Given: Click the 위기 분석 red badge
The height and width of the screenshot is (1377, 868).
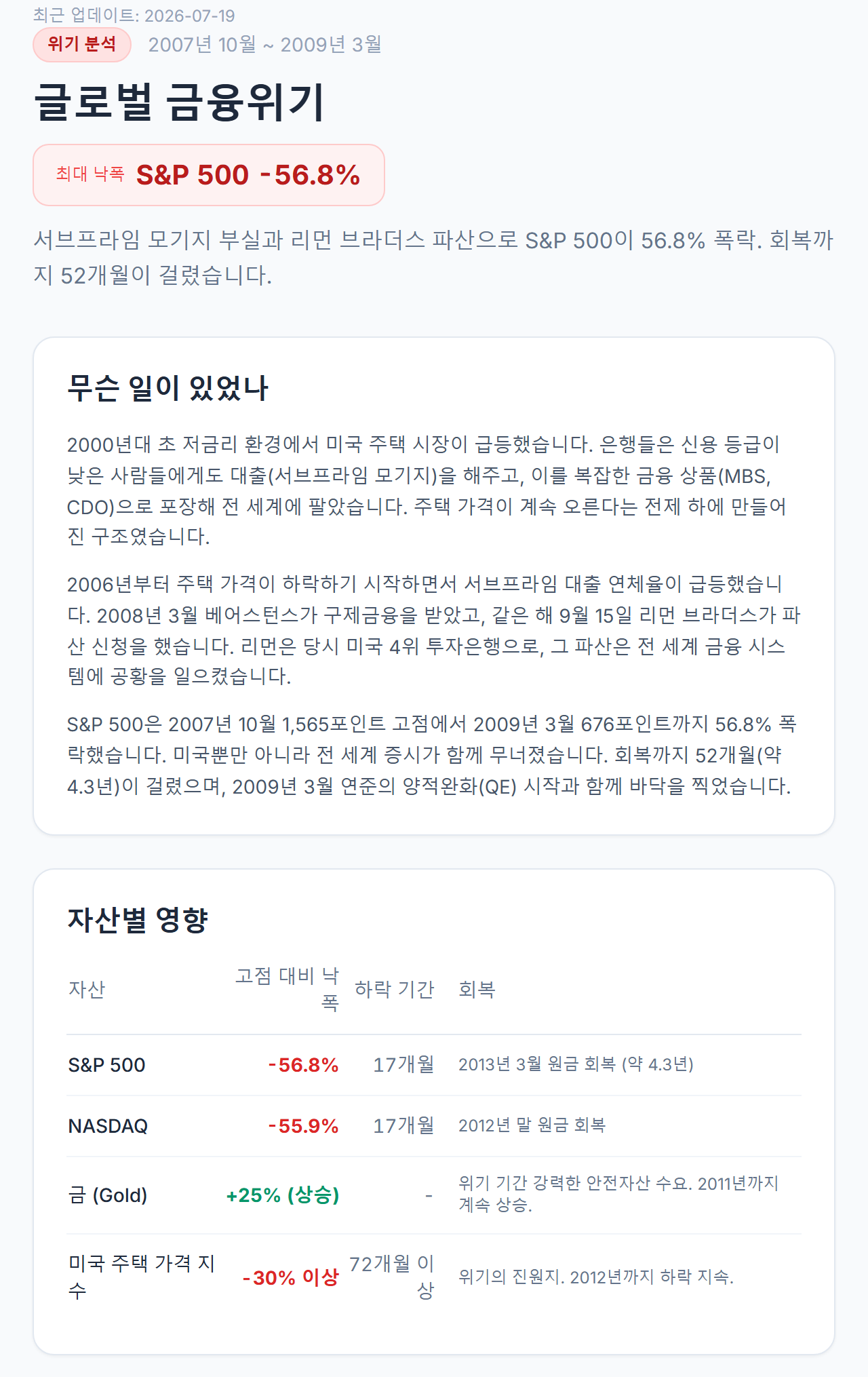Looking at the screenshot, I should tap(82, 45).
